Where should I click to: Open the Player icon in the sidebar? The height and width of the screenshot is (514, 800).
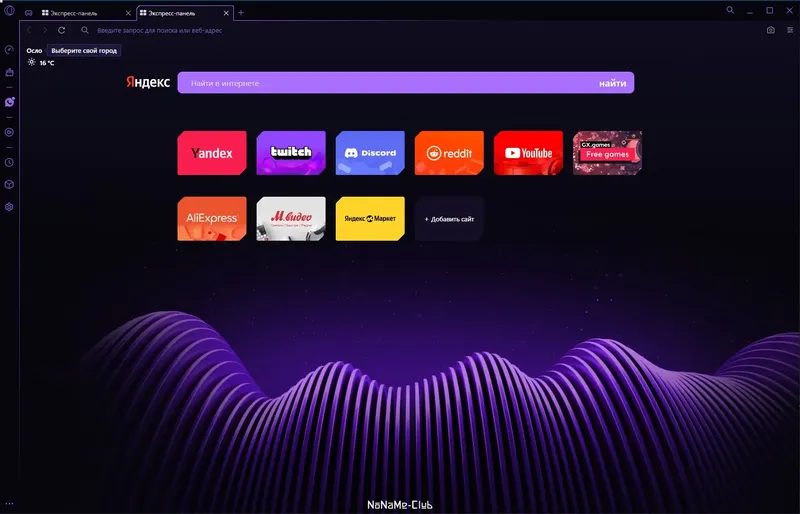tap(9, 132)
